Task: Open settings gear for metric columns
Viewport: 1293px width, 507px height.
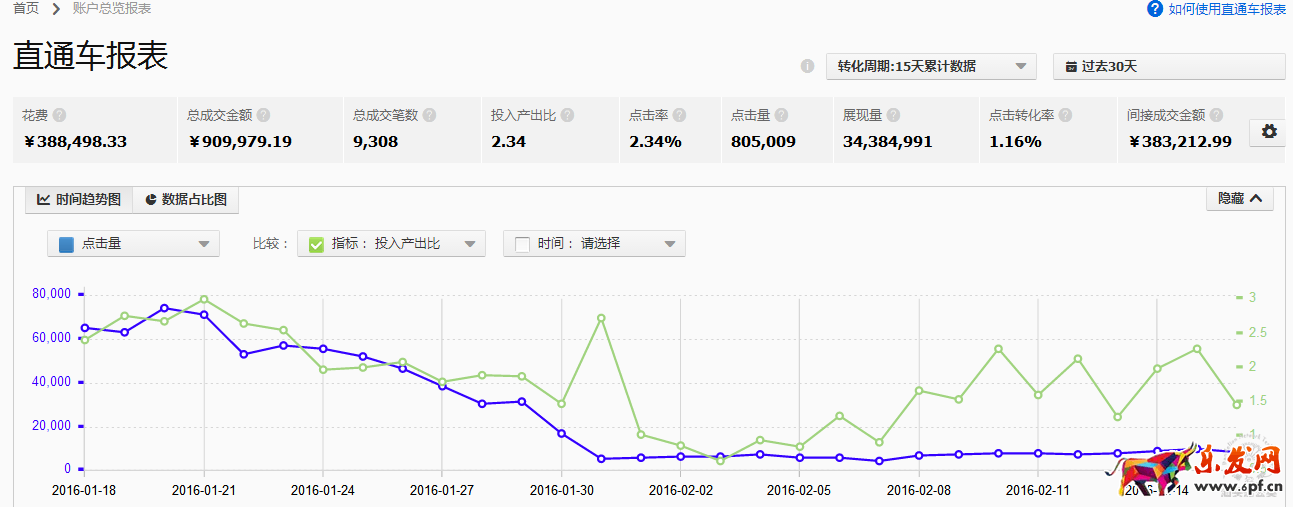Action: click(1269, 132)
